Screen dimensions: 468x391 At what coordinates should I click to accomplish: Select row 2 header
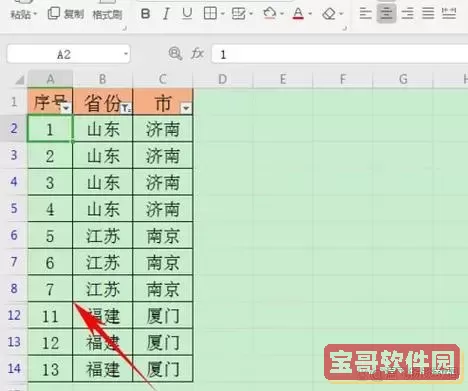click(14, 128)
